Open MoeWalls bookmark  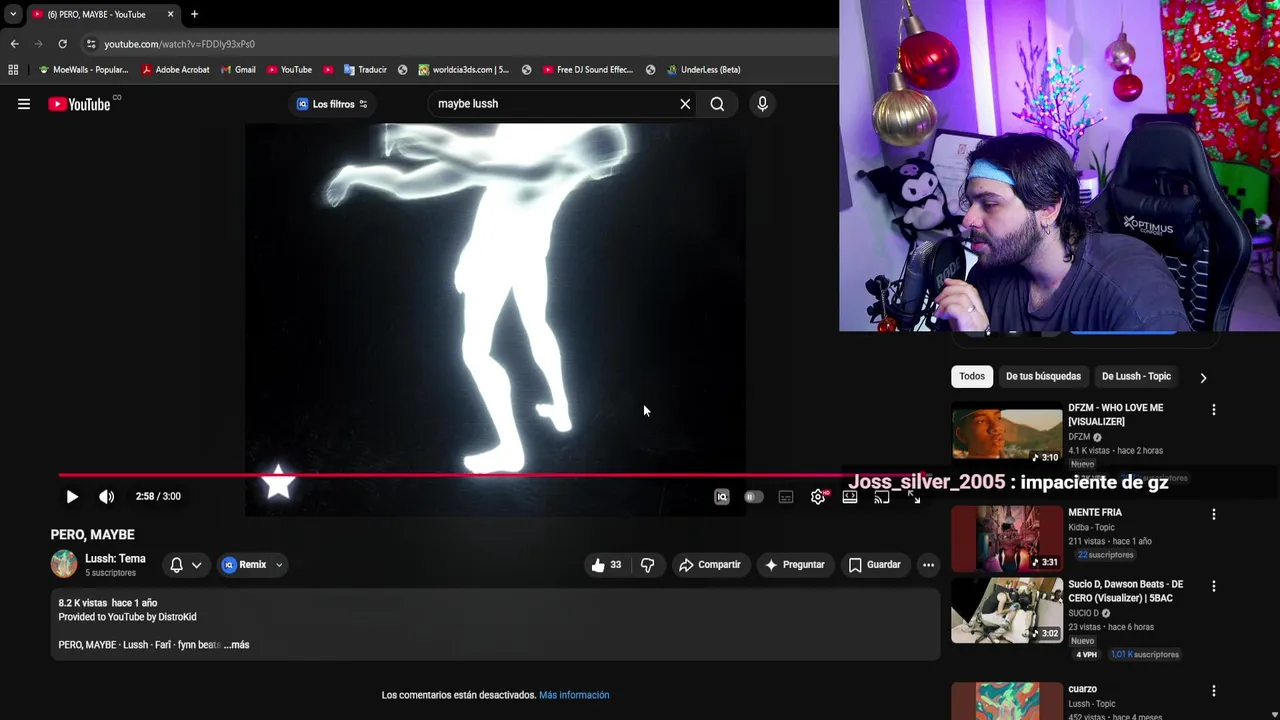(83, 70)
